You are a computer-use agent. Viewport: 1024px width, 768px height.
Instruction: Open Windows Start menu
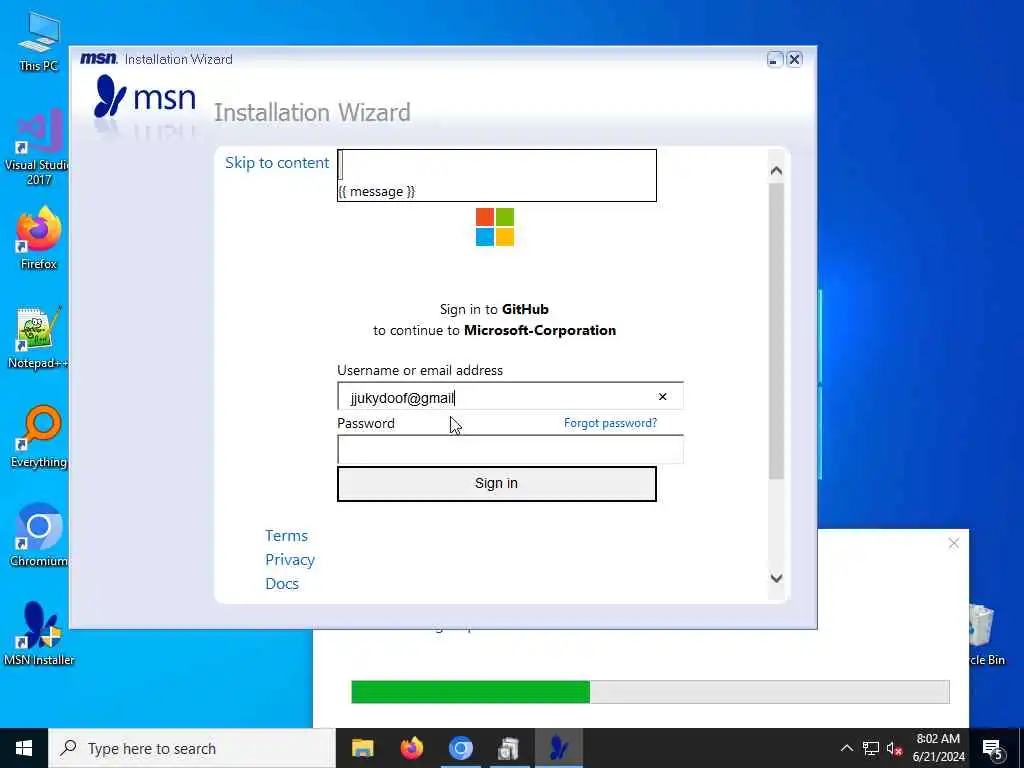24,748
